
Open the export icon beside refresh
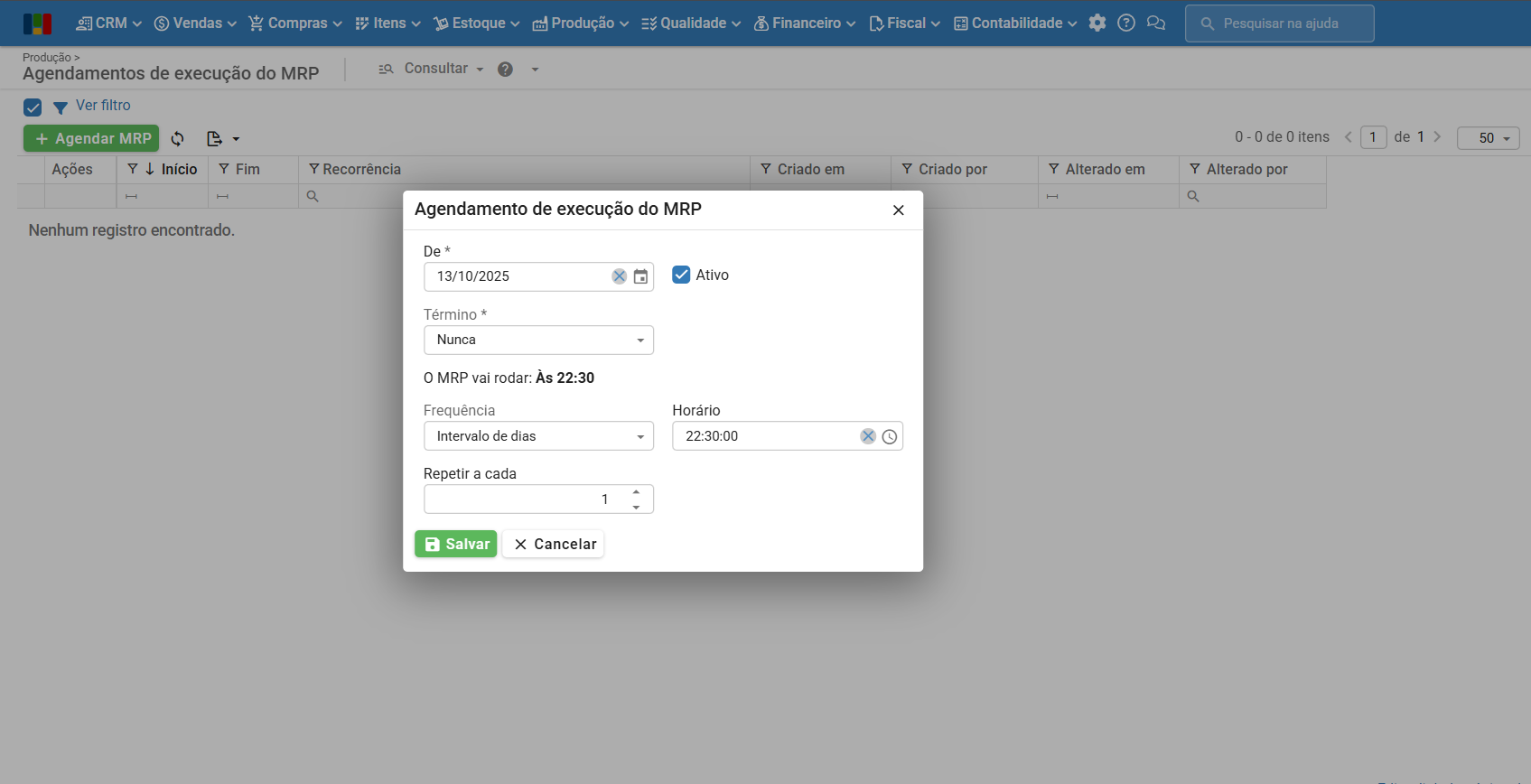click(214, 138)
